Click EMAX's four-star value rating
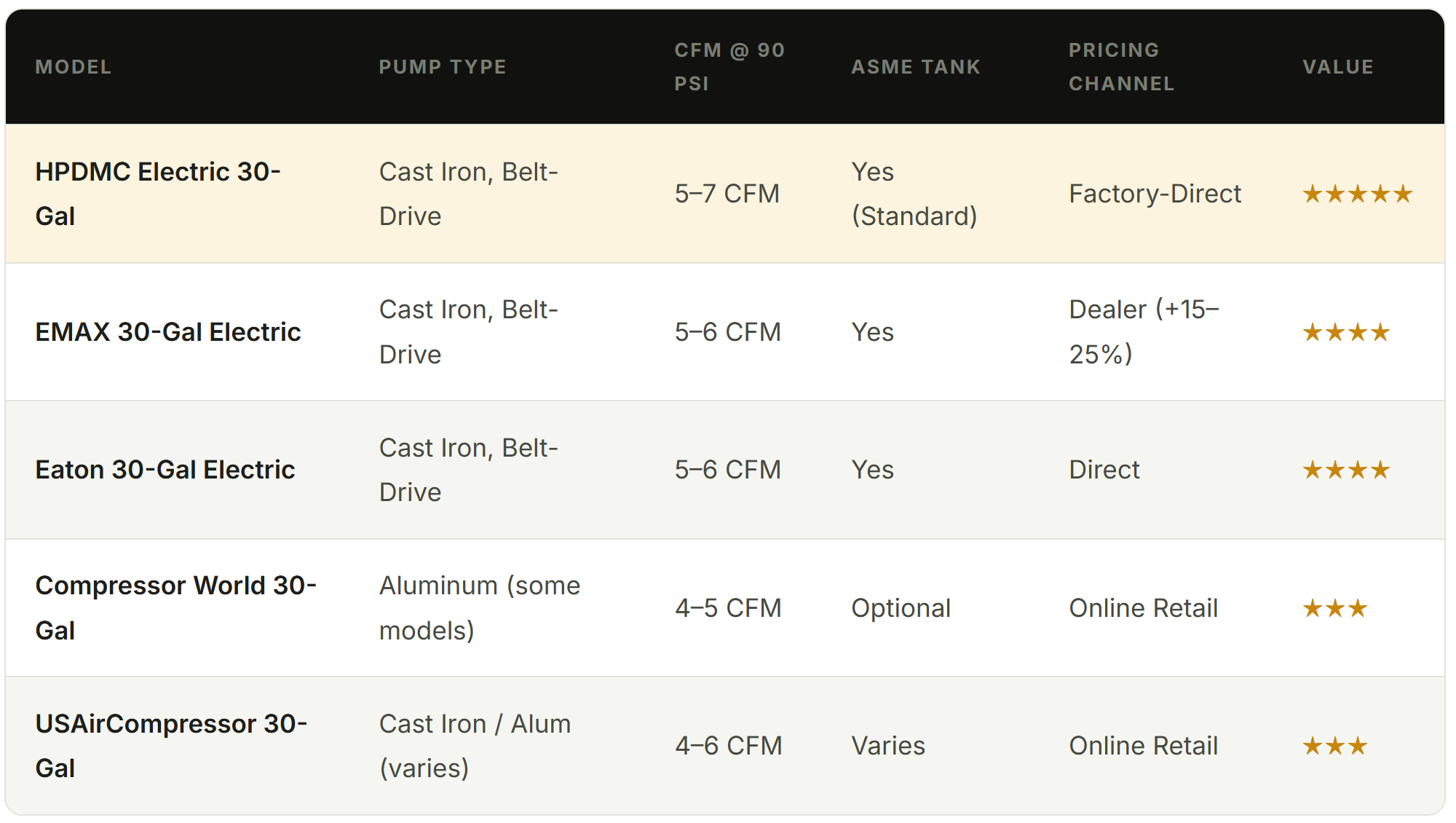The image size is (1456, 823). coord(1347,332)
